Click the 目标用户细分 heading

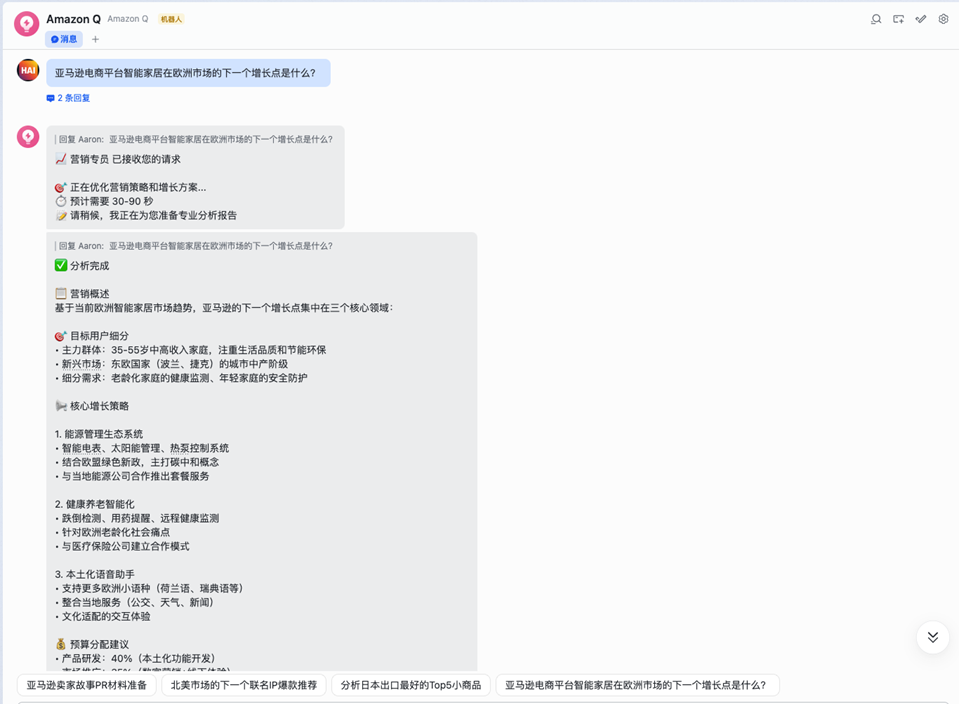(92, 336)
